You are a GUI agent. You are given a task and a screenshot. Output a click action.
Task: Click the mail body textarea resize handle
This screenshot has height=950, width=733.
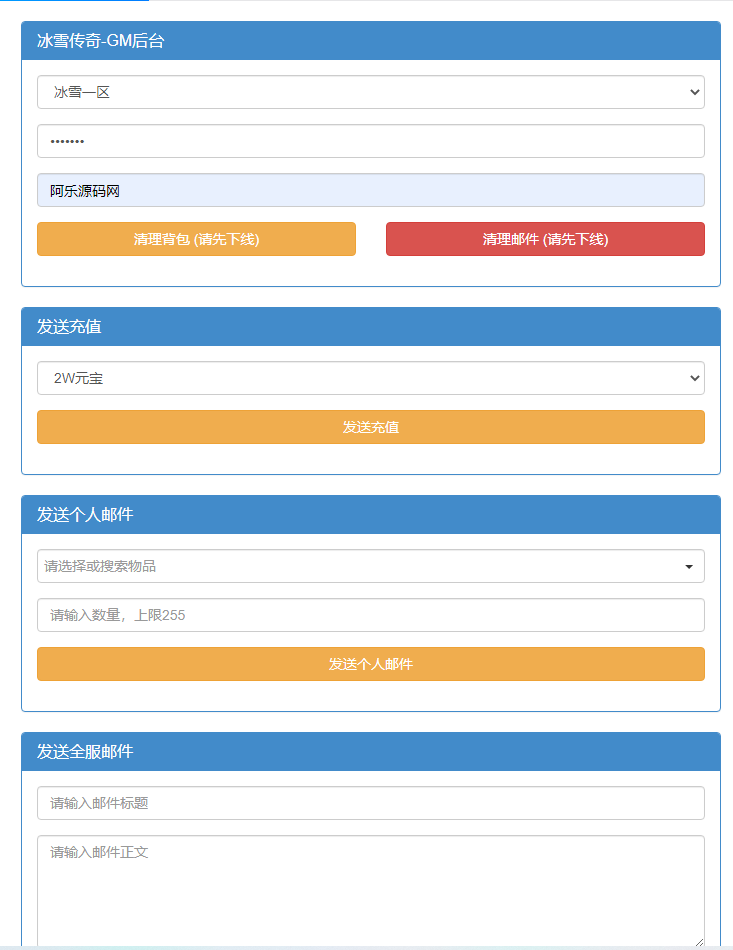(699, 942)
